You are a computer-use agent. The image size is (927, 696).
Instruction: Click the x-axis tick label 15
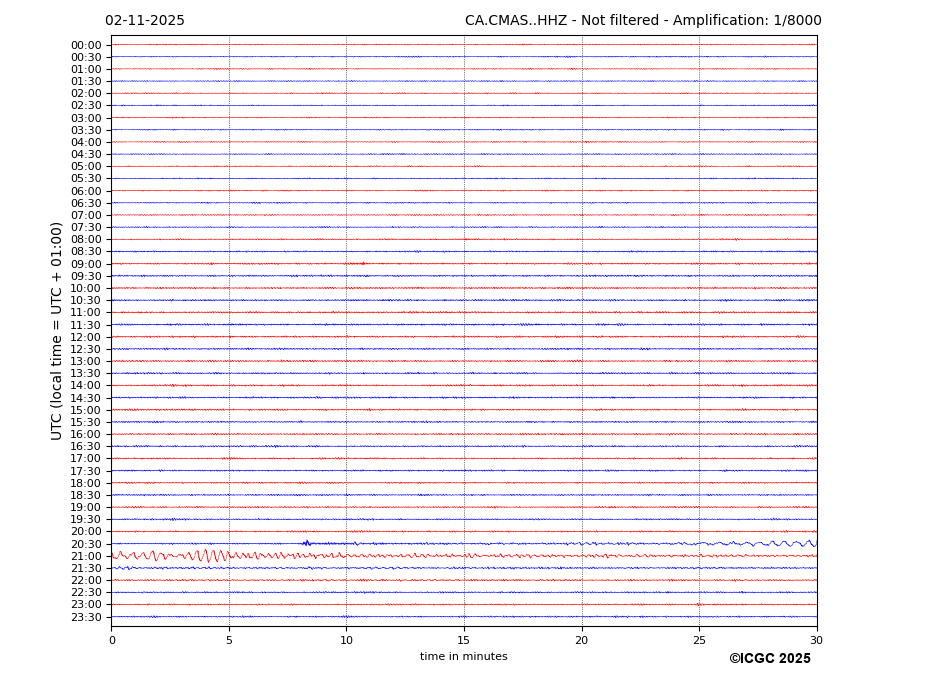tap(464, 640)
